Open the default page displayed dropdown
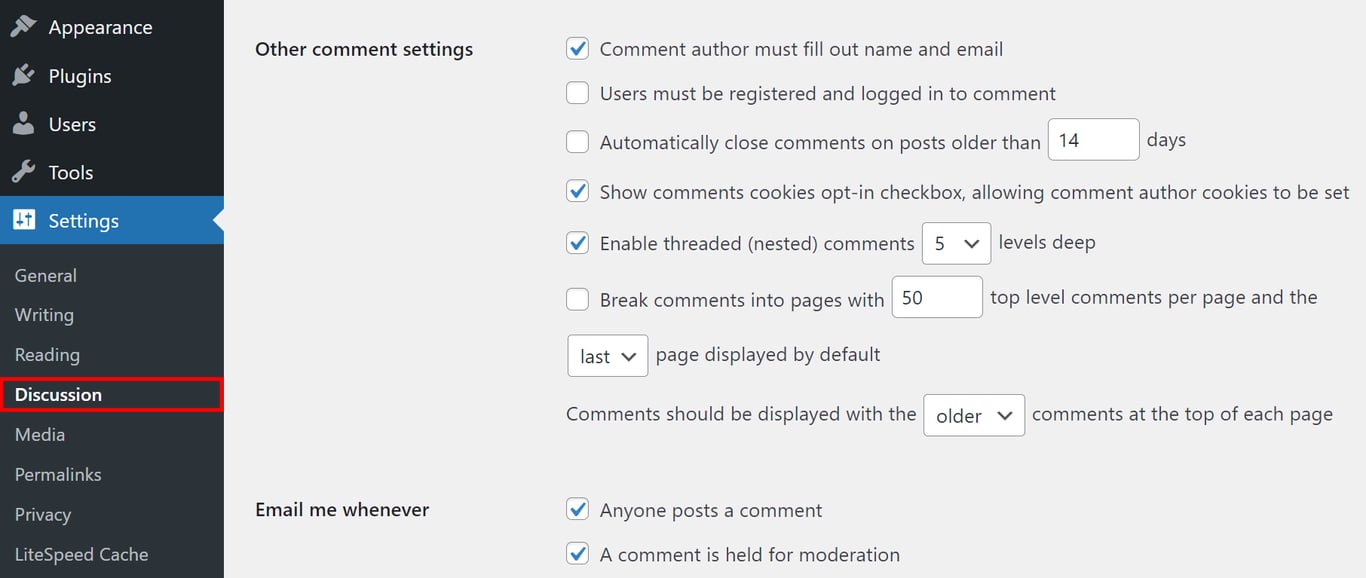 (x=607, y=355)
